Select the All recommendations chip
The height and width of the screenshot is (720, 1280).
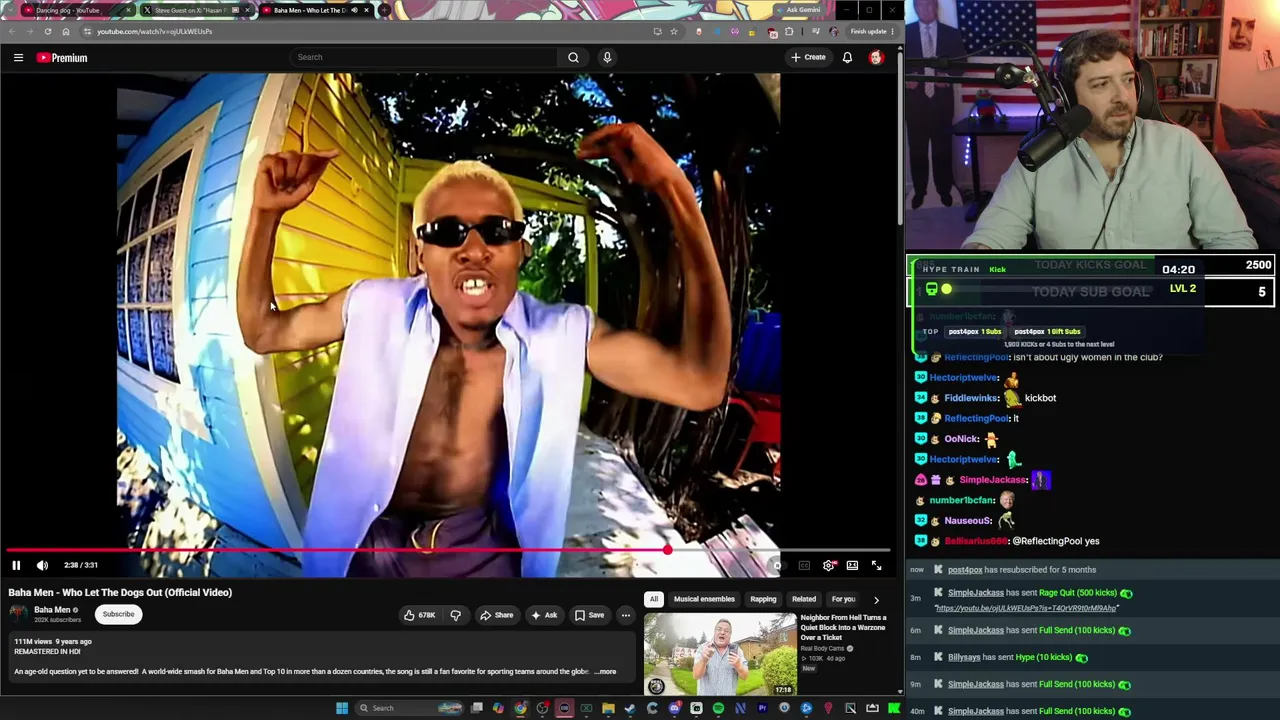point(654,599)
